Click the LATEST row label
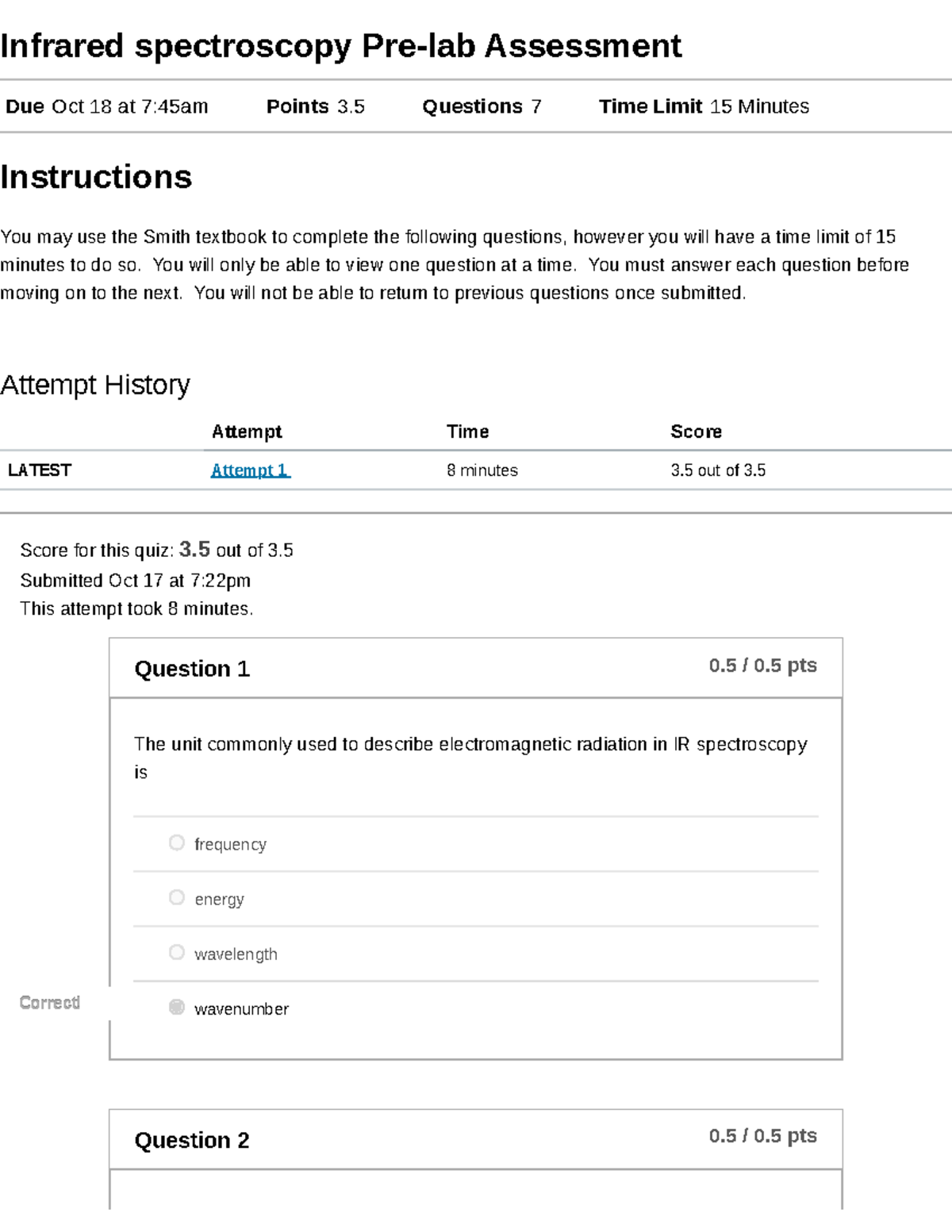The height and width of the screenshot is (1232, 952). tap(40, 470)
